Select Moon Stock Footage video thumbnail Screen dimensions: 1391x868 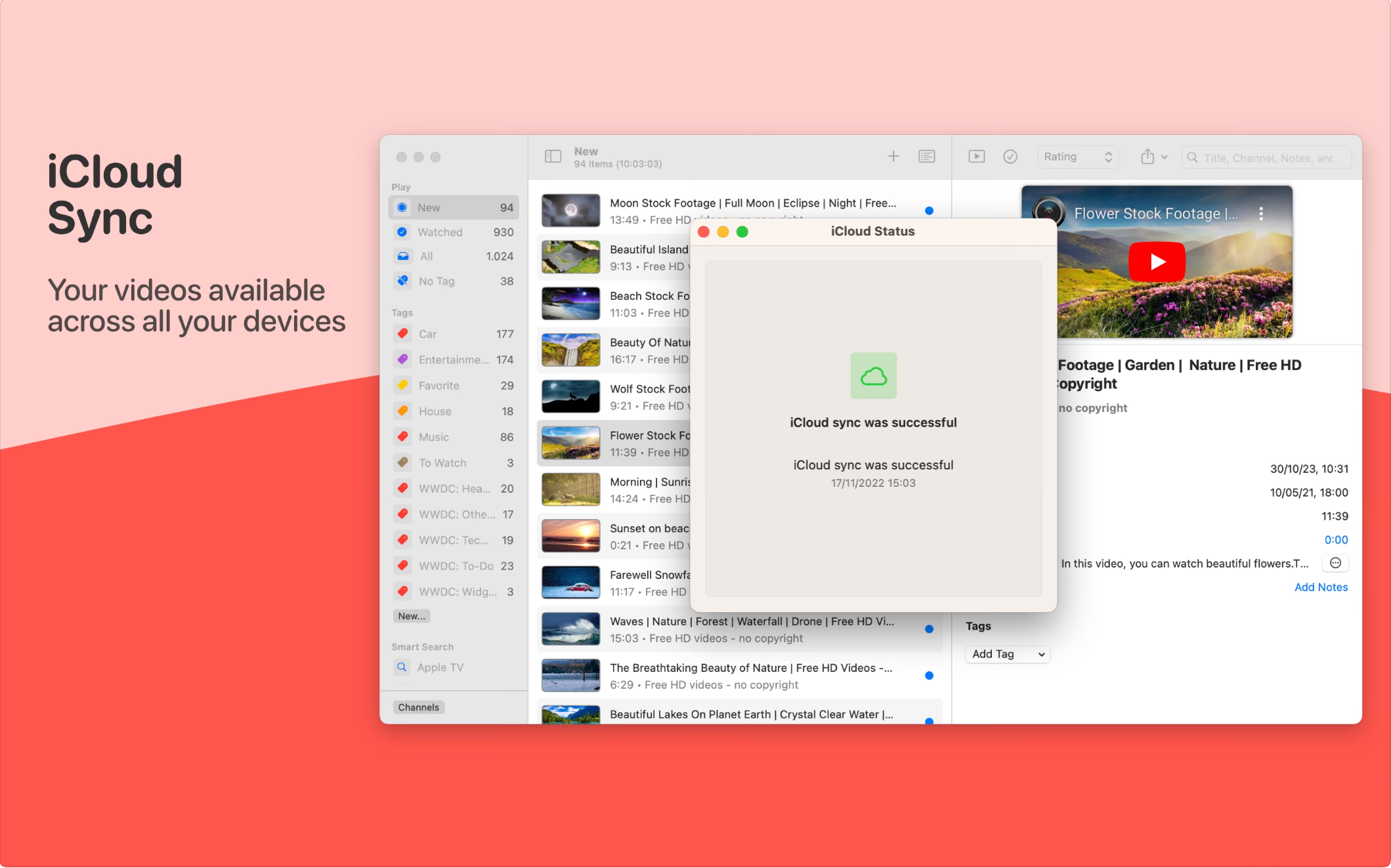(x=571, y=210)
